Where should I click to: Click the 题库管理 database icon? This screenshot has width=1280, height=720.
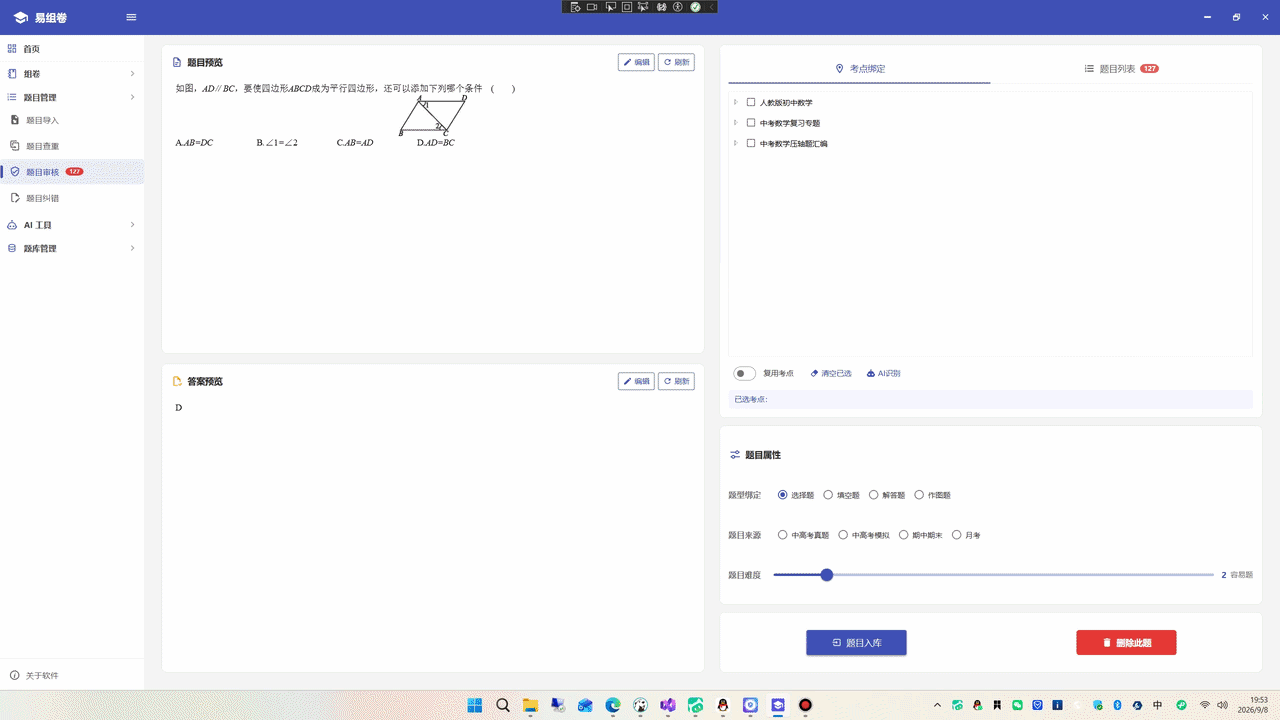(x=12, y=248)
